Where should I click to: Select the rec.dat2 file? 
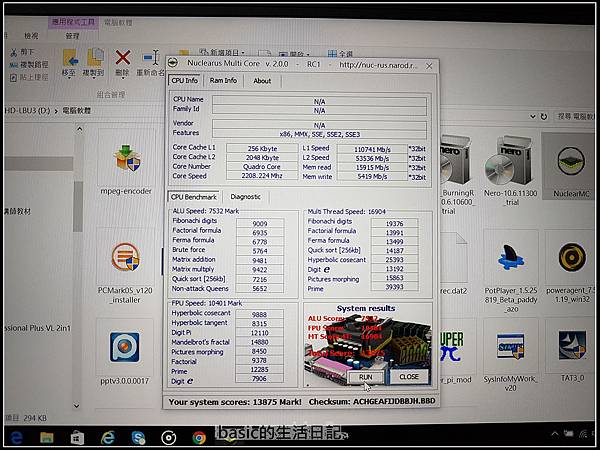coord(454,257)
